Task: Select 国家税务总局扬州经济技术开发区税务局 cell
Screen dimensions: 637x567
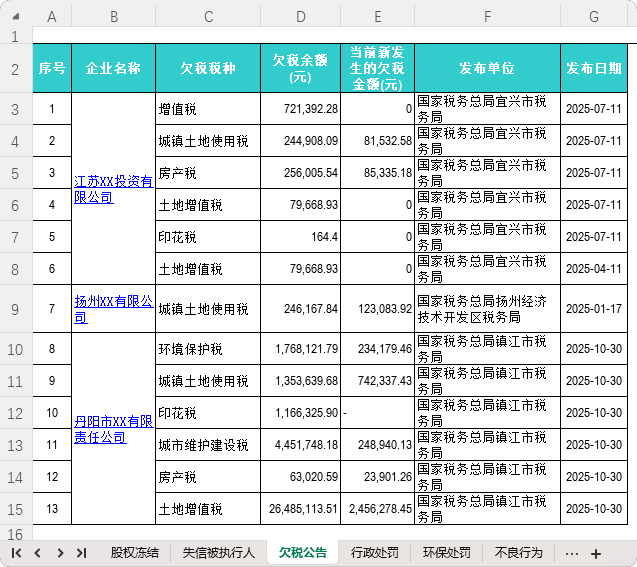Action: (488, 309)
